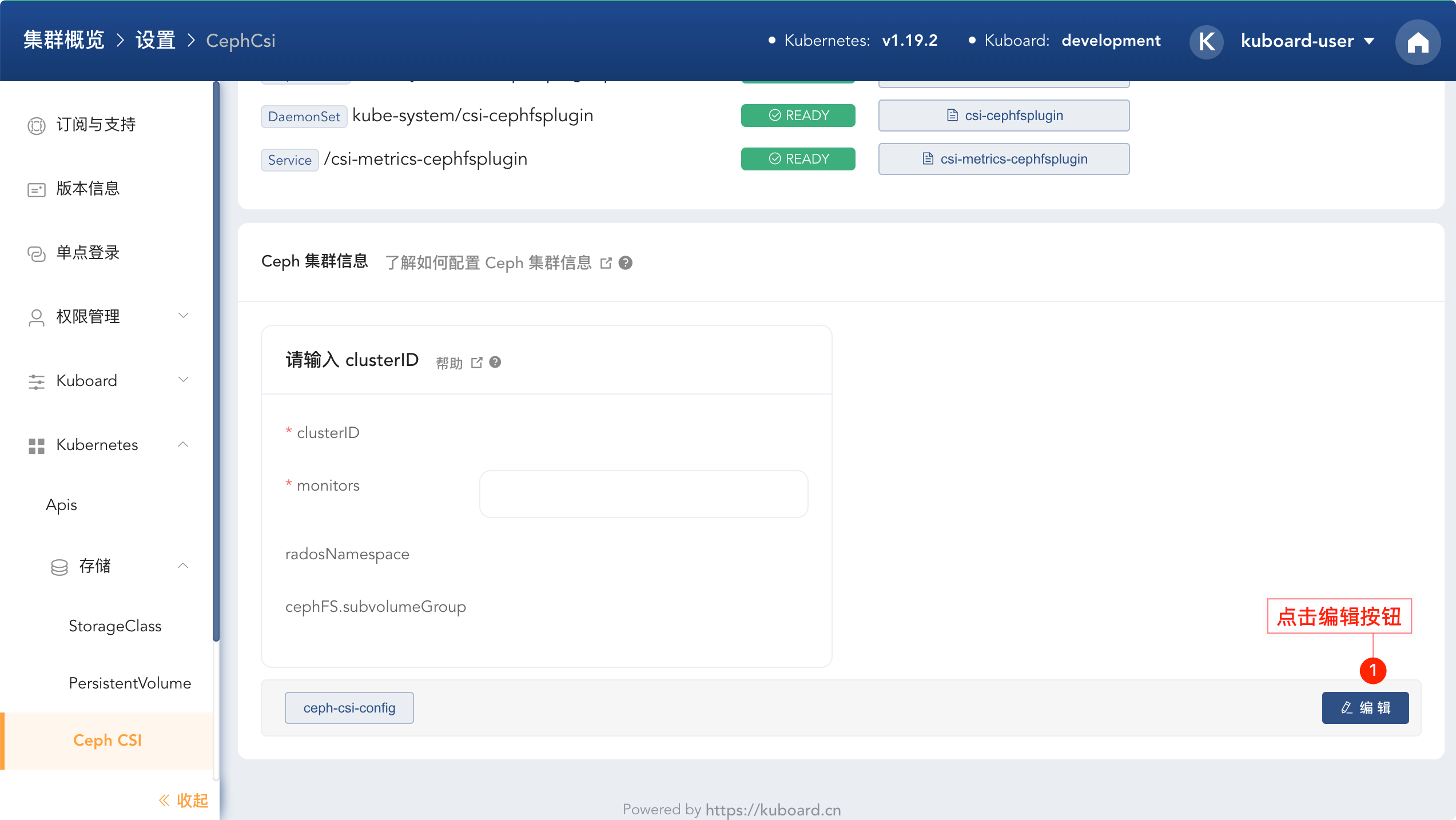Collapse sidebar with 收起 link
The image size is (1456, 820).
(183, 800)
